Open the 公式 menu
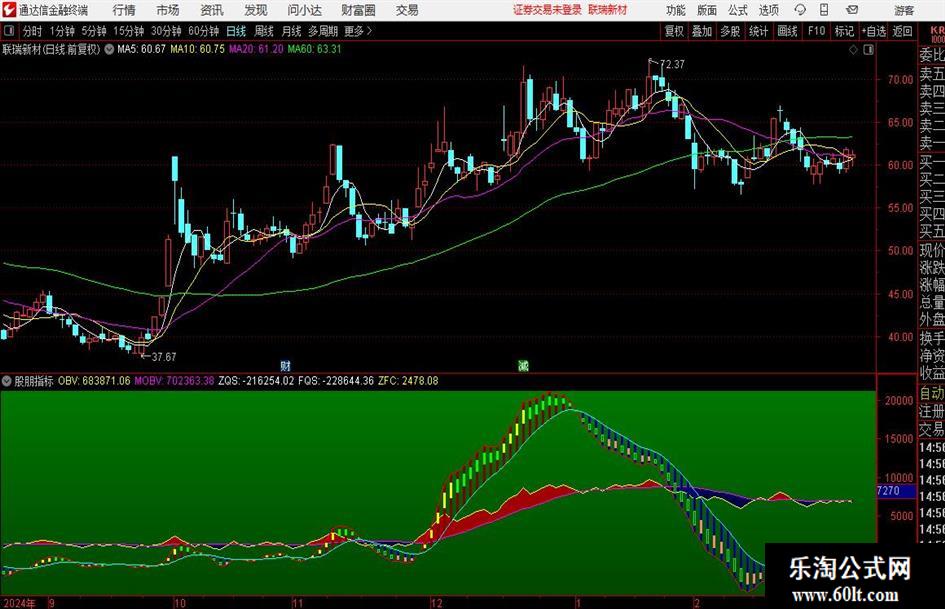The image size is (945, 609). (738, 10)
